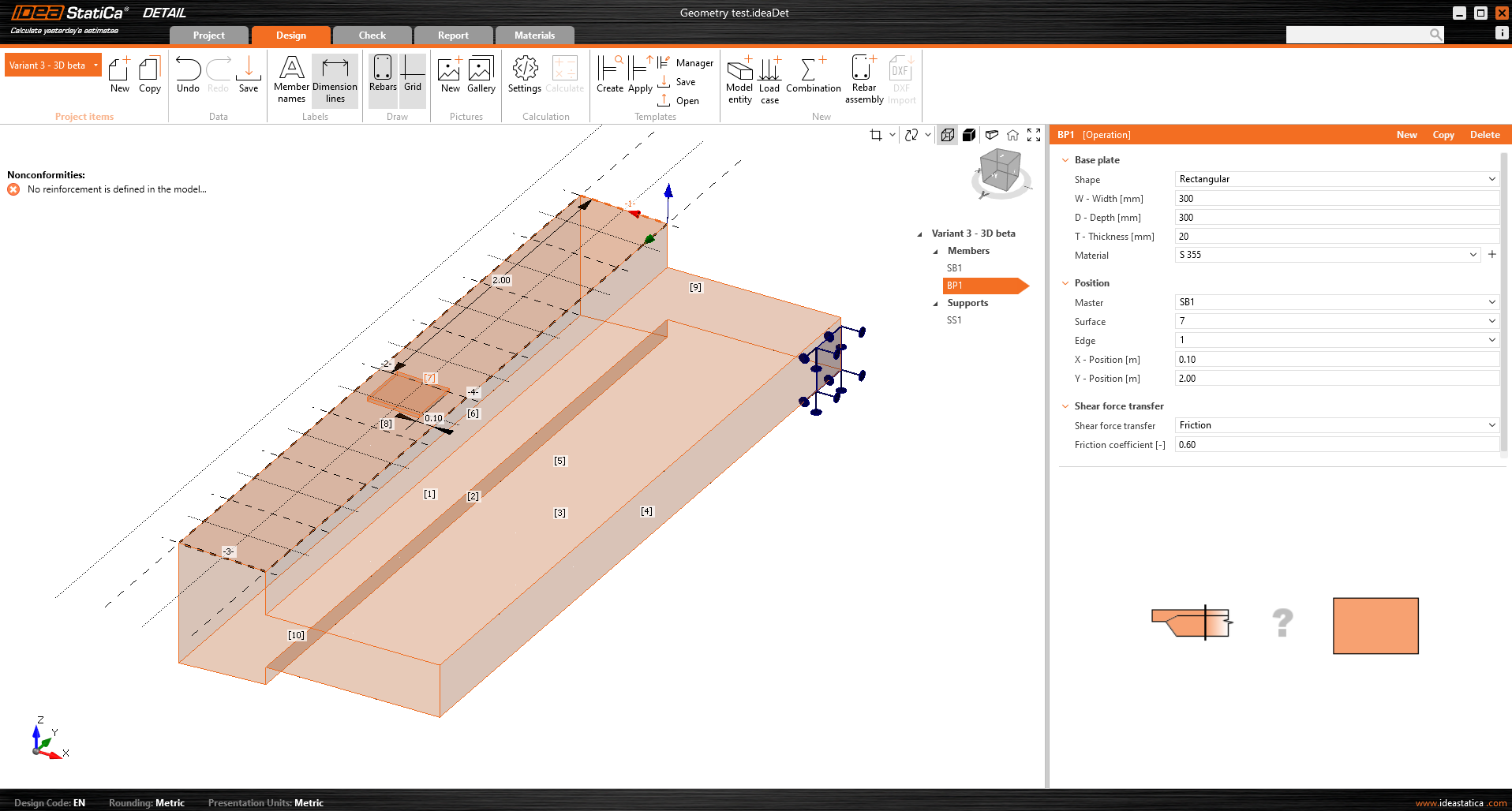Switch to the Check tab
The height and width of the screenshot is (811, 1512).
[x=372, y=35]
